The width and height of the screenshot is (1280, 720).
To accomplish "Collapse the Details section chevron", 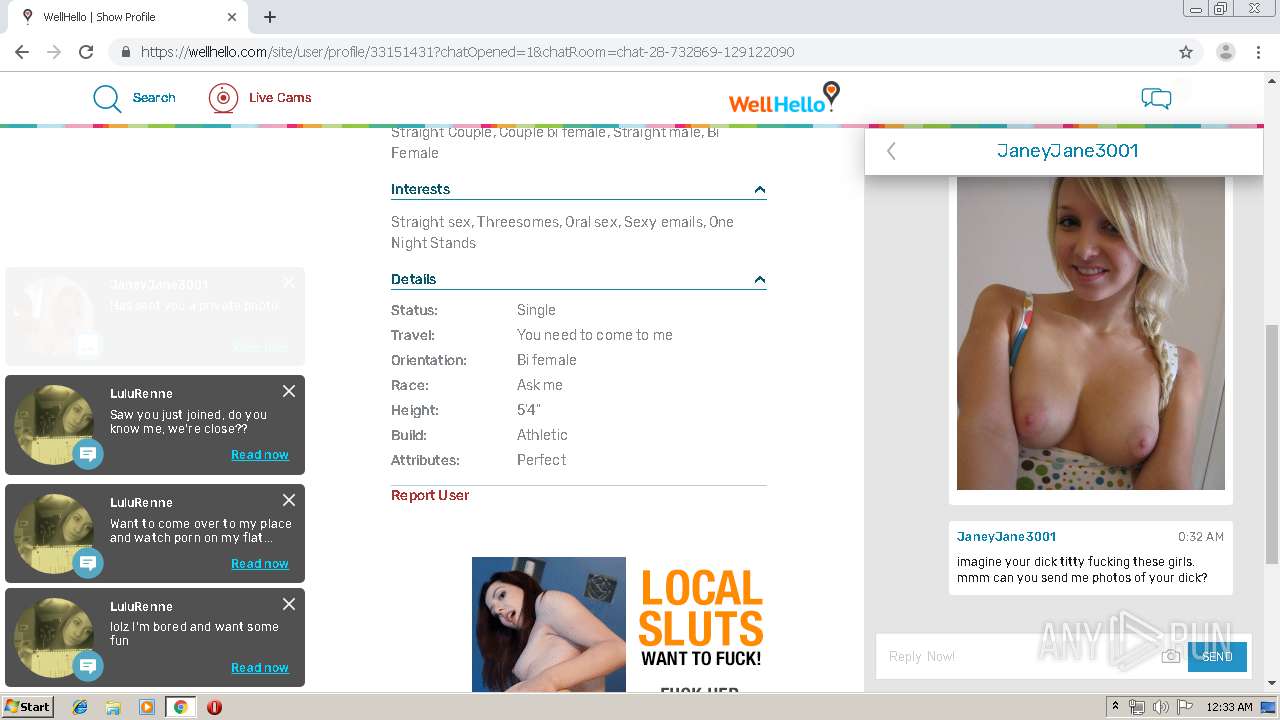I will pos(760,280).
